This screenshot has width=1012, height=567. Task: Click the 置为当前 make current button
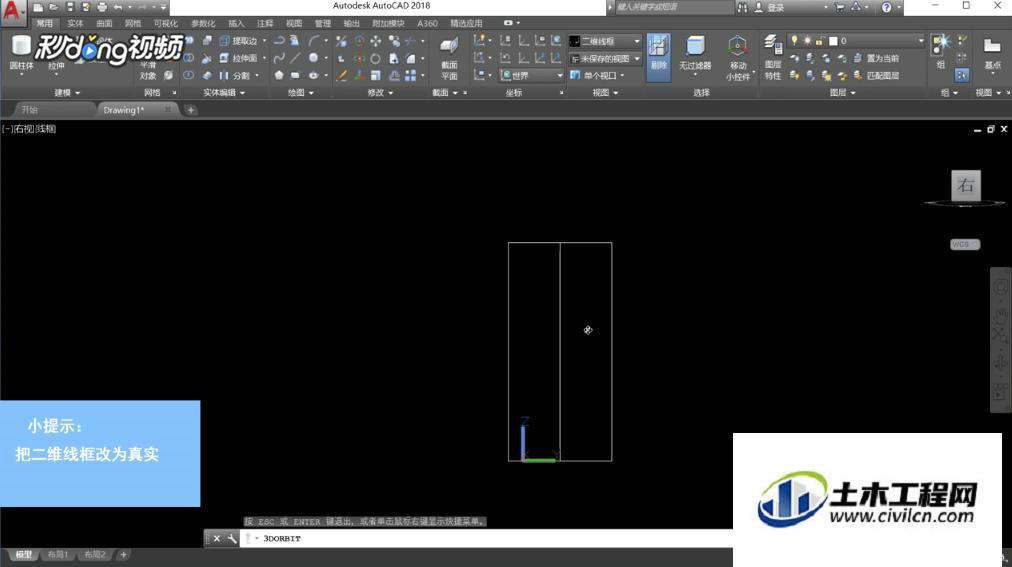point(876,58)
